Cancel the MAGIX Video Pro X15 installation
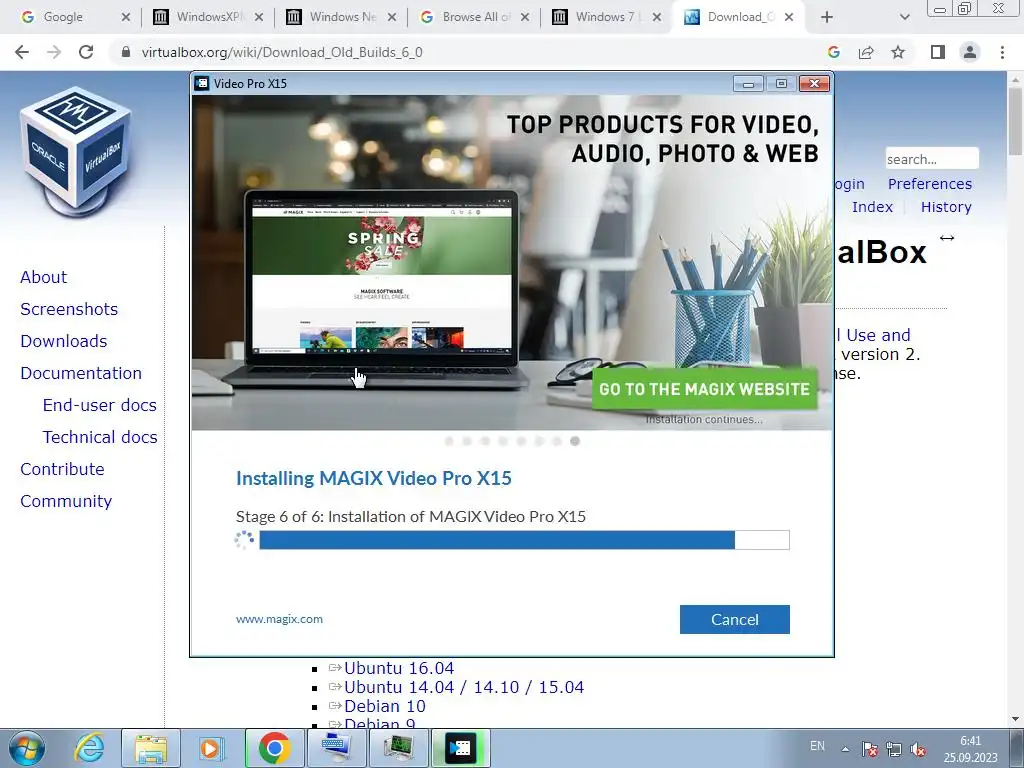Viewport: 1024px width, 768px height. [x=734, y=619]
